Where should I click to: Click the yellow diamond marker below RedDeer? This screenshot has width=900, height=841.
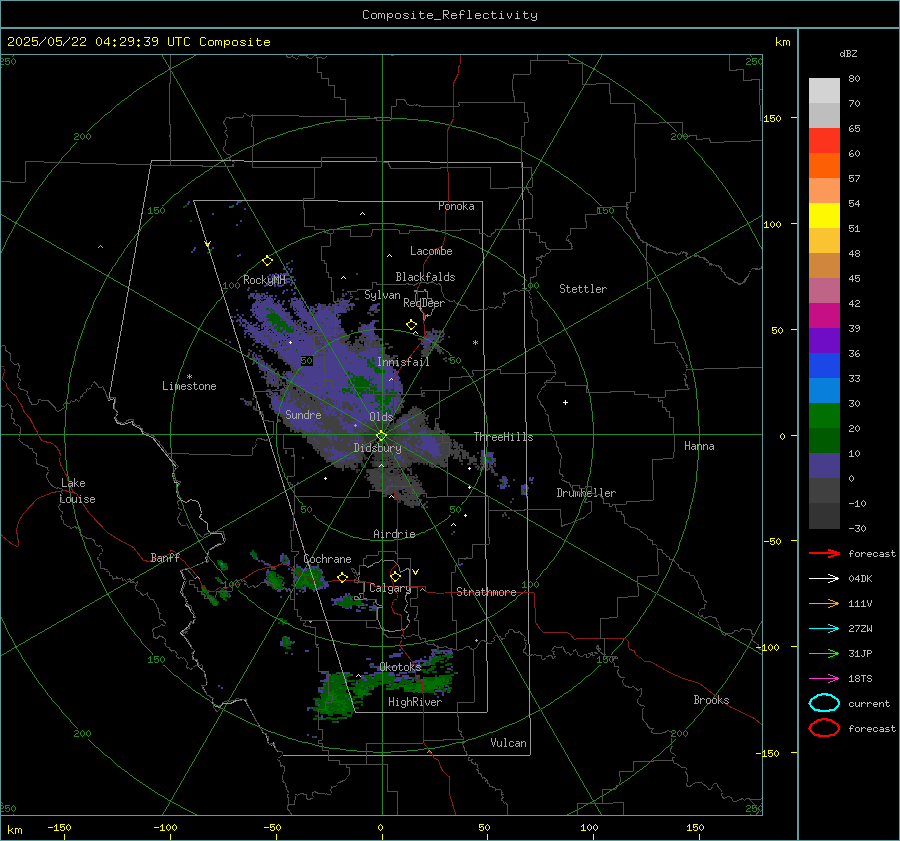pos(411,325)
